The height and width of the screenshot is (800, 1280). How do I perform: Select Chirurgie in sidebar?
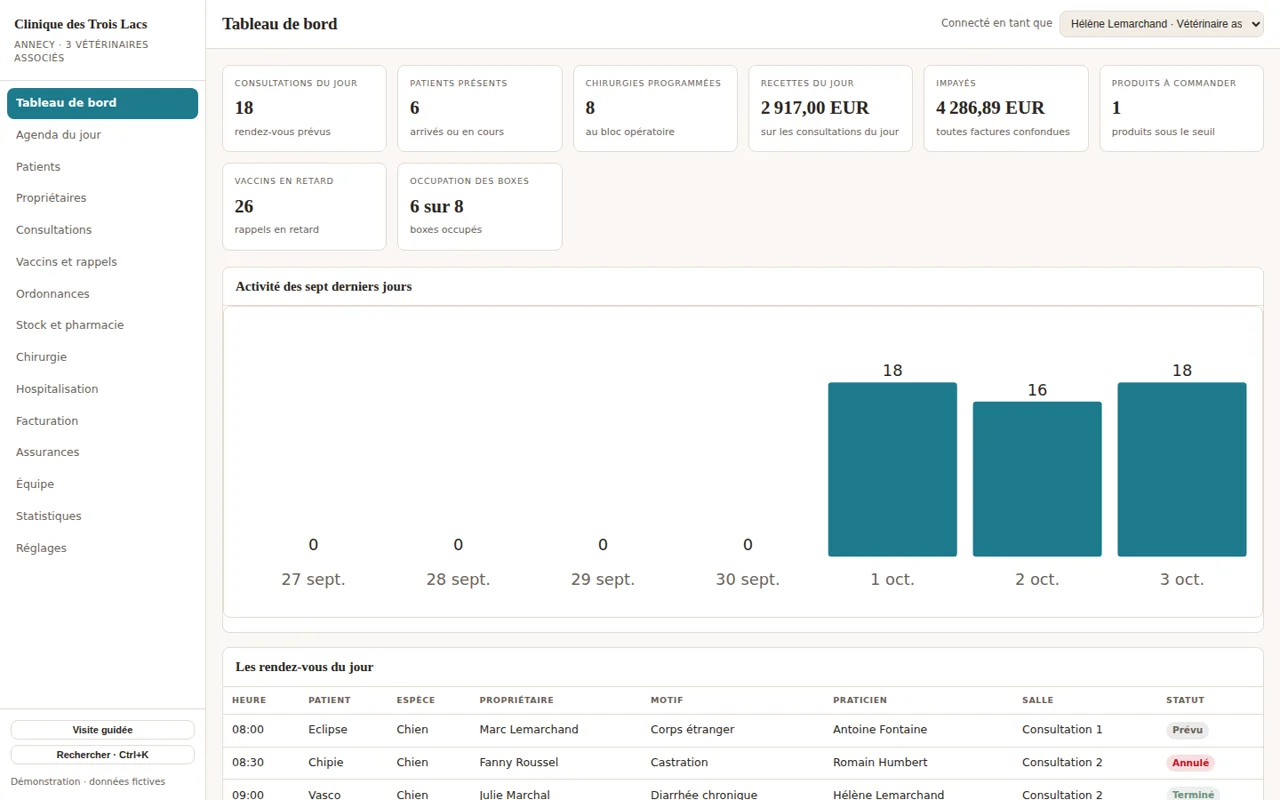click(x=102, y=357)
